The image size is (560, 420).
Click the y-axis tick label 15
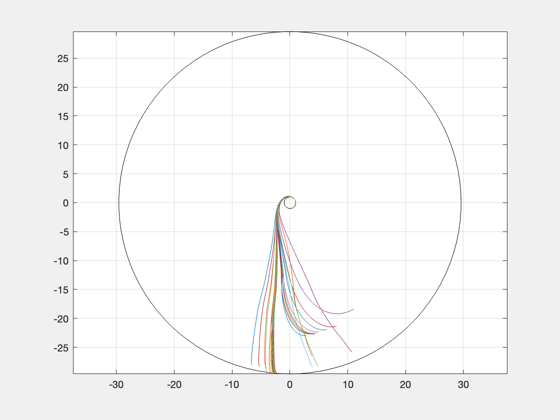point(62,116)
